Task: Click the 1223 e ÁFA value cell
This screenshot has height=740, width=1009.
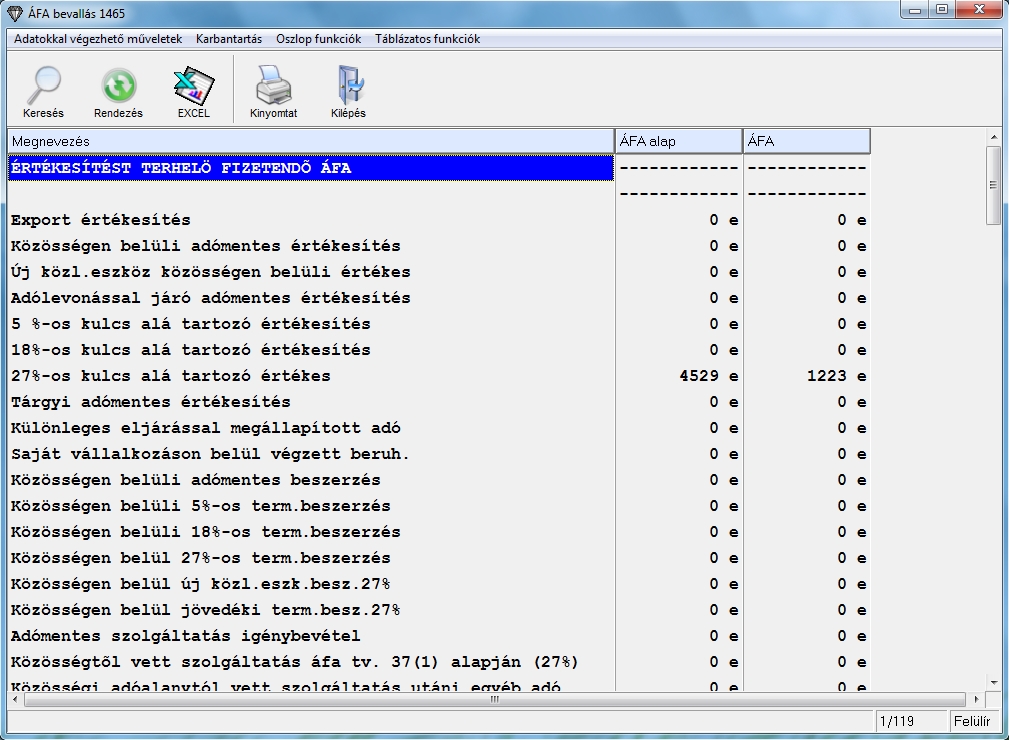Action: click(805, 376)
